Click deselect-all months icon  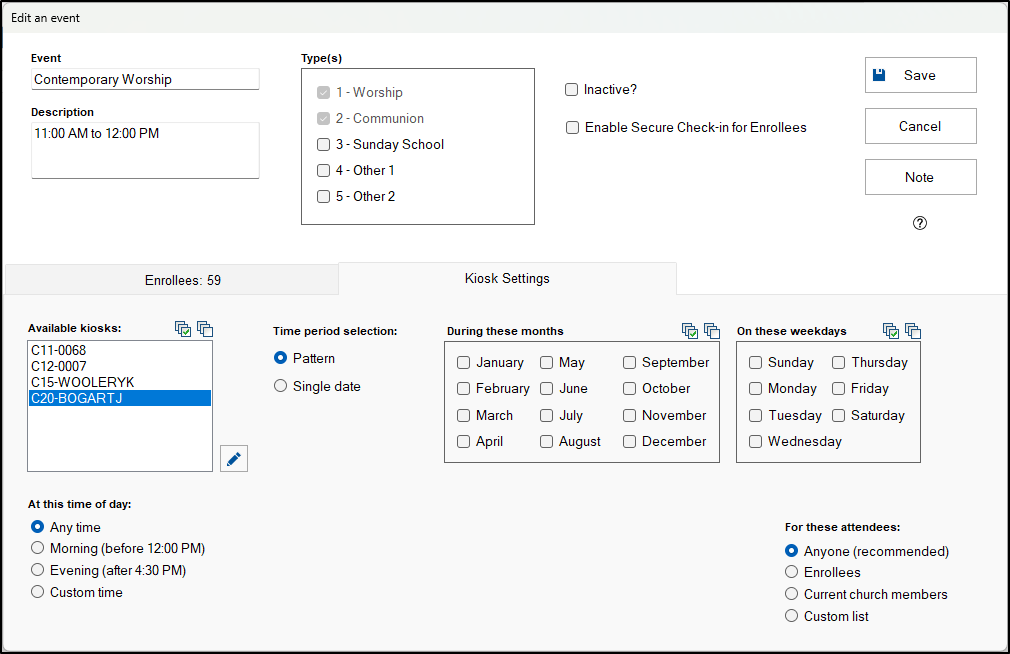711,331
